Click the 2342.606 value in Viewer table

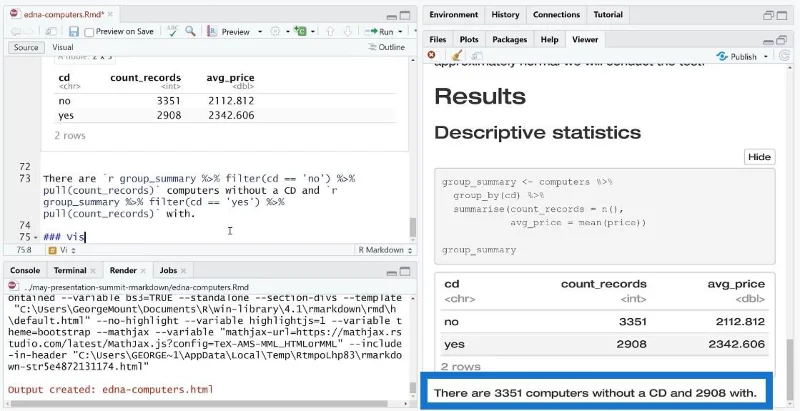(x=736, y=344)
